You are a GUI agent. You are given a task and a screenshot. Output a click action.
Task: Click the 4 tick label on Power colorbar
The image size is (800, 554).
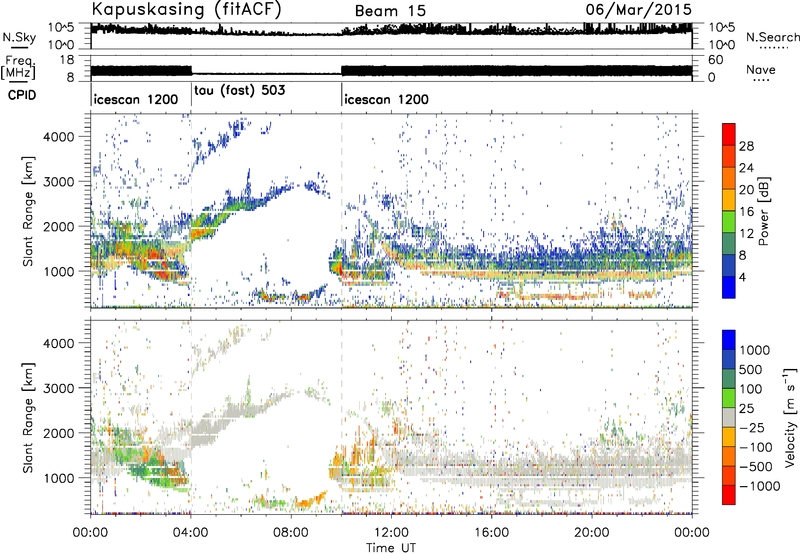click(x=743, y=278)
